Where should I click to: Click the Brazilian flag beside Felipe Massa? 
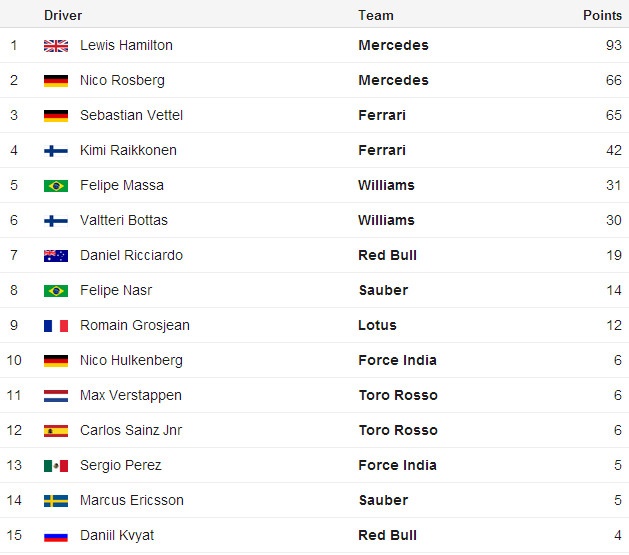coord(56,185)
